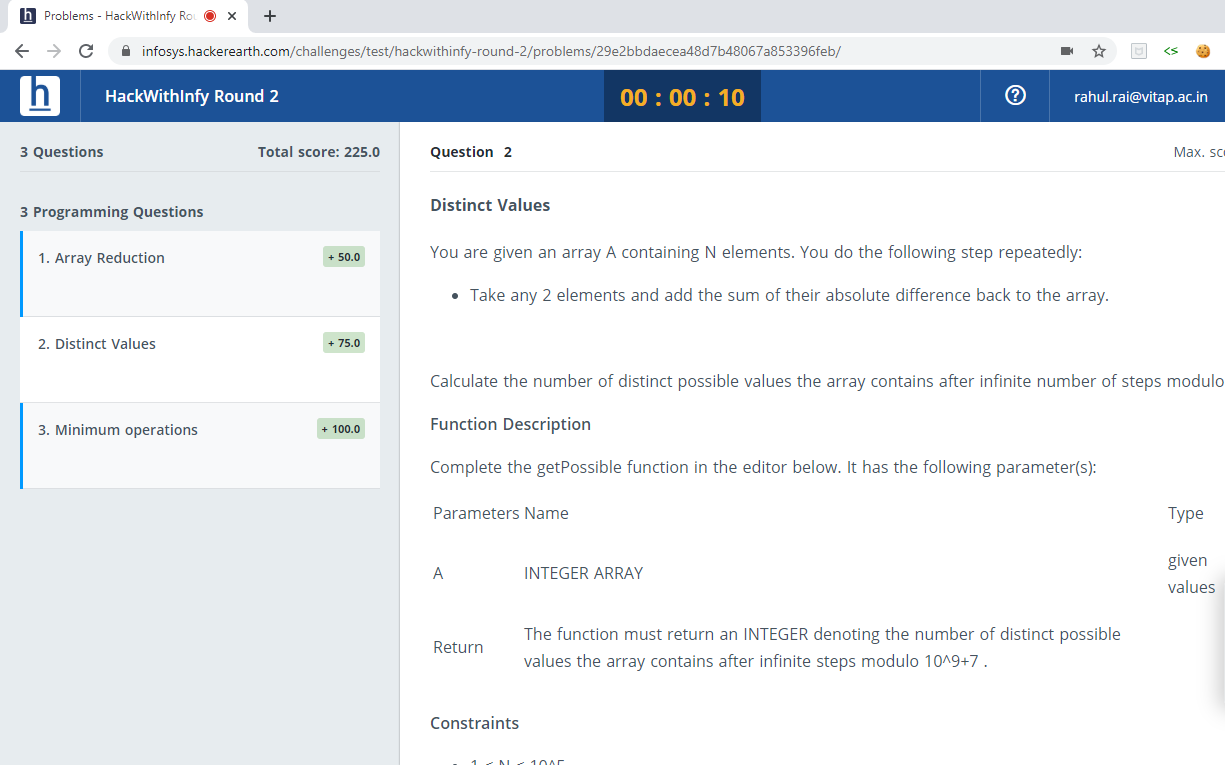Open the help question mark icon
This screenshot has width=1225, height=765.
pyautogui.click(x=1015, y=96)
